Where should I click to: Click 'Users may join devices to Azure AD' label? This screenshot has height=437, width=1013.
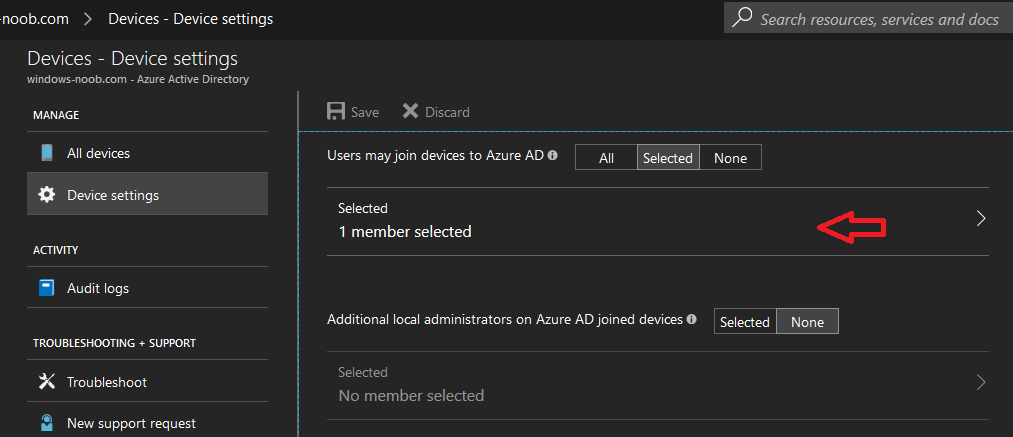(x=435, y=156)
